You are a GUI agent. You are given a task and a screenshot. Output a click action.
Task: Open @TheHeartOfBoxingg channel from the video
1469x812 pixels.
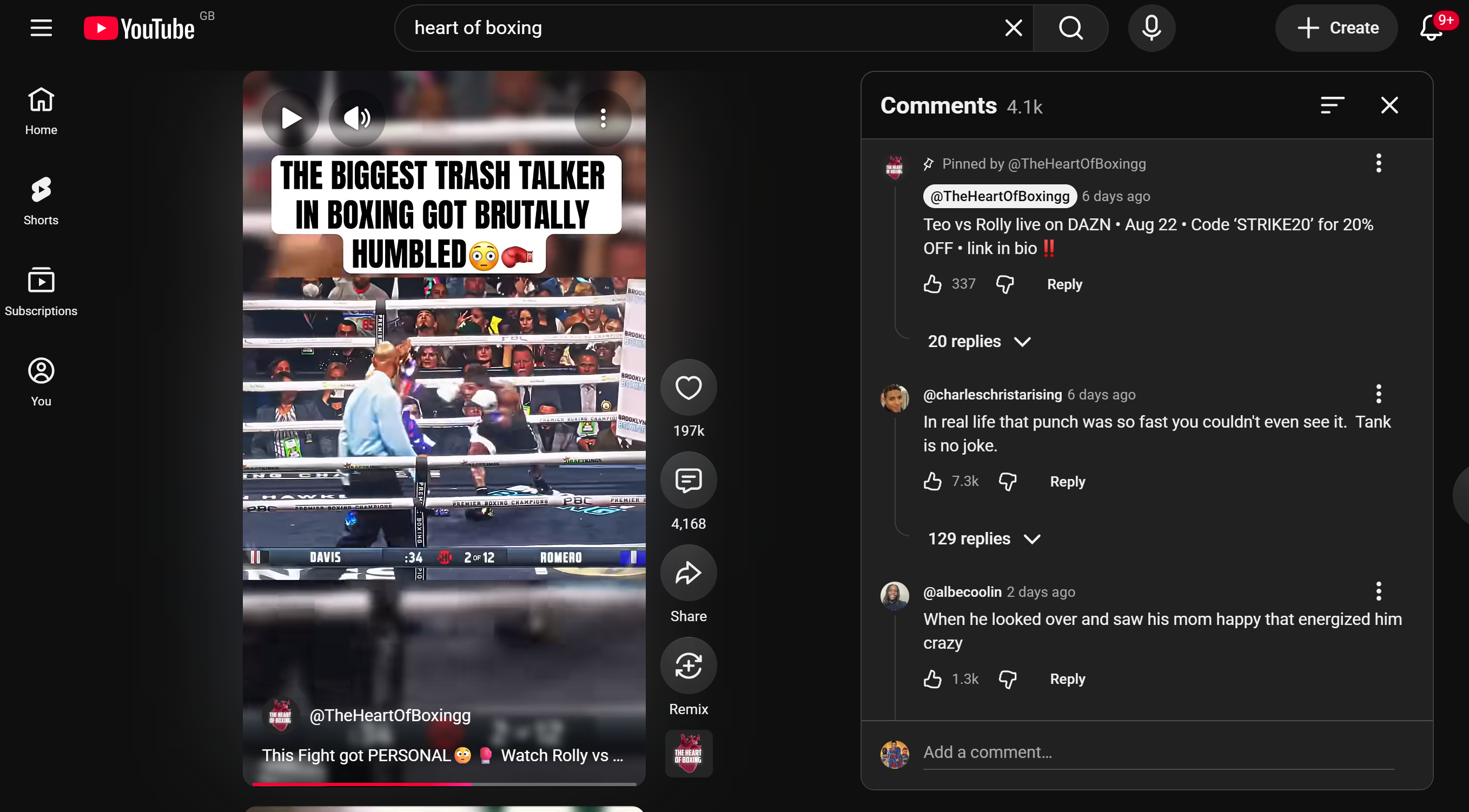(x=389, y=715)
